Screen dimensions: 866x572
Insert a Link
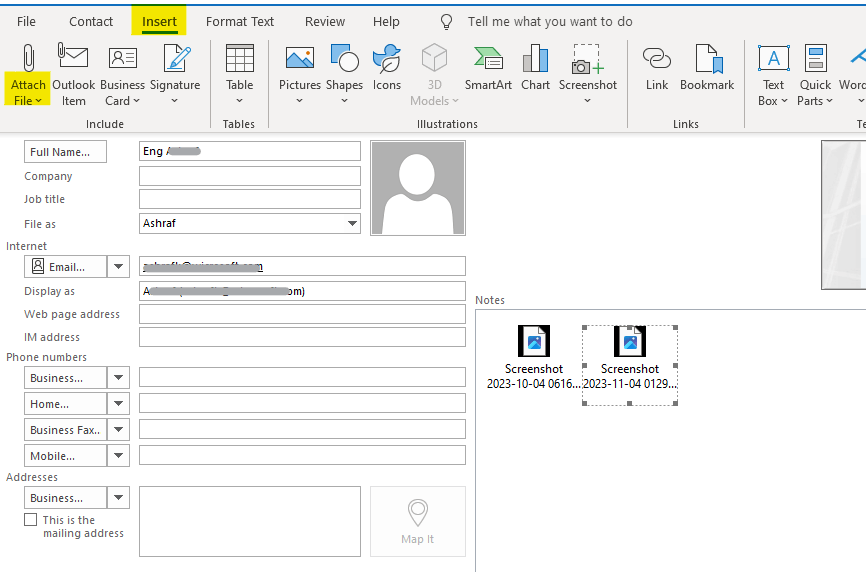(x=657, y=69)
